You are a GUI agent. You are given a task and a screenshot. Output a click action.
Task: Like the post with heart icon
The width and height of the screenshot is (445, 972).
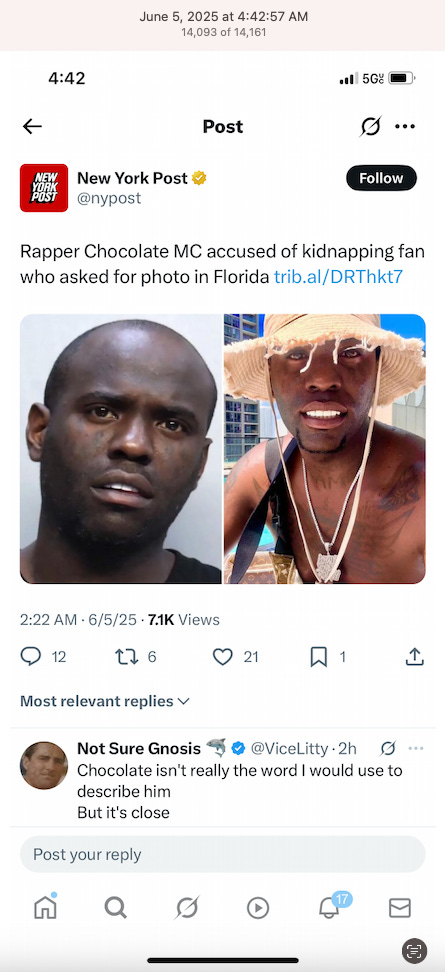point(222,657)
